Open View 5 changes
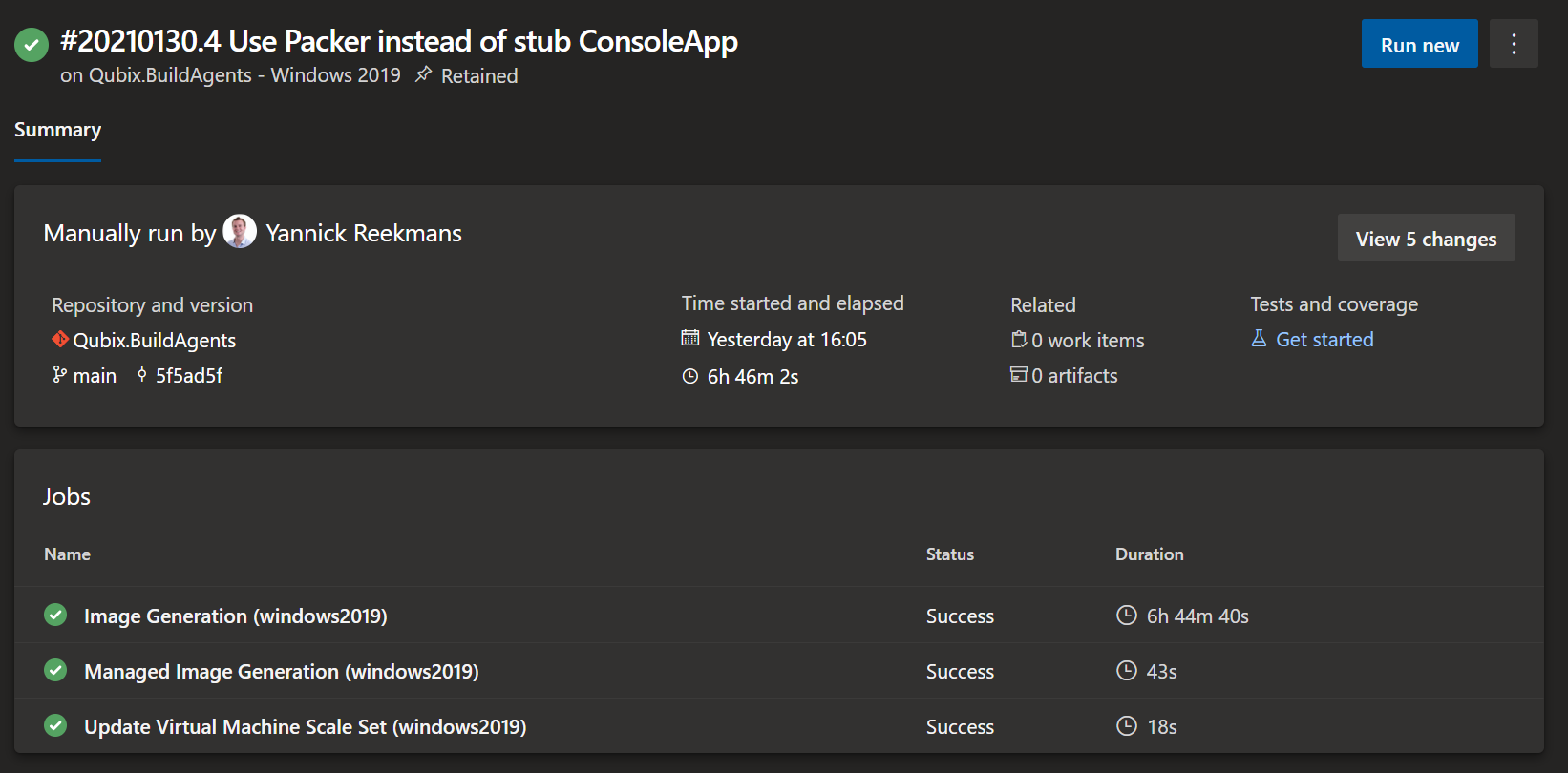 pos(1426,239)
